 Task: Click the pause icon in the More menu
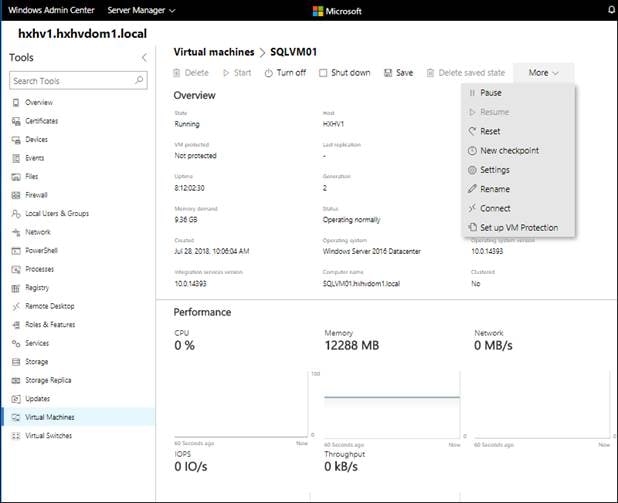[472, 93]
